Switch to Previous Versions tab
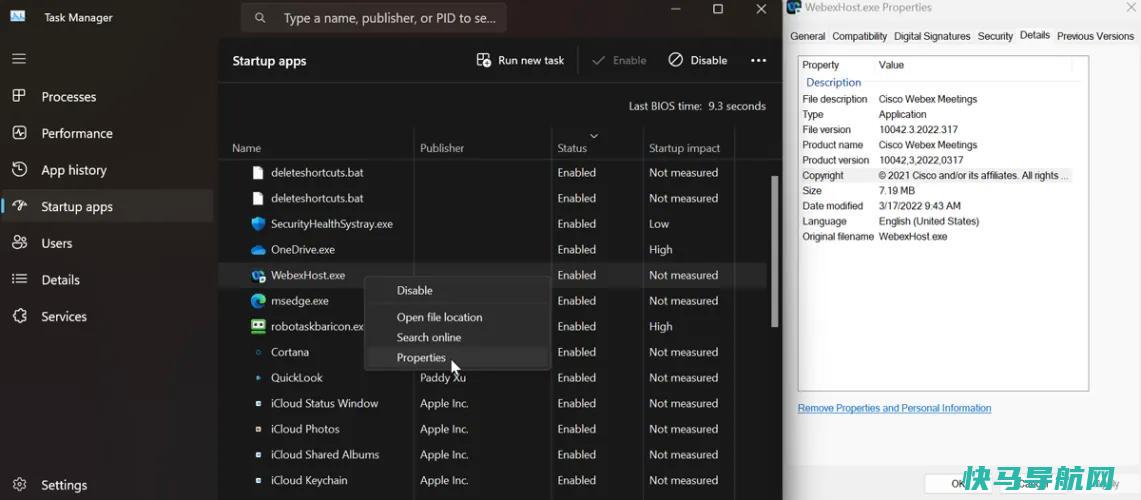The height and width of the screenshot is (500, 1141). [1095, 36]
